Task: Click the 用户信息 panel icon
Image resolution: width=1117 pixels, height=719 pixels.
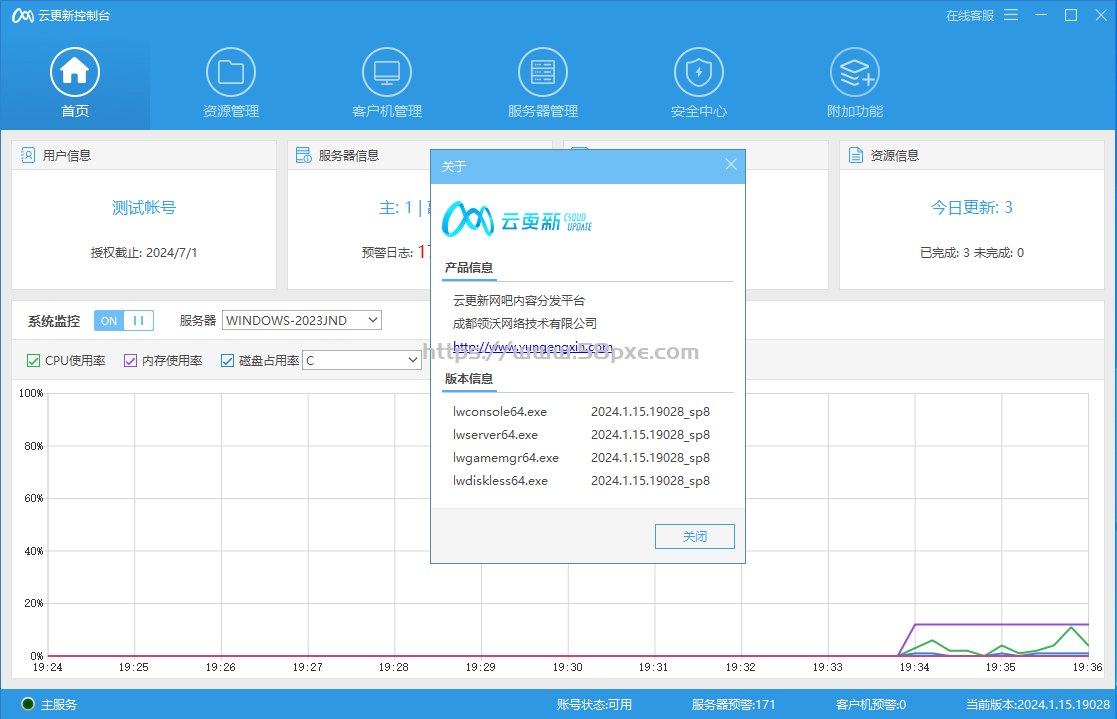Action: (28, 155)
